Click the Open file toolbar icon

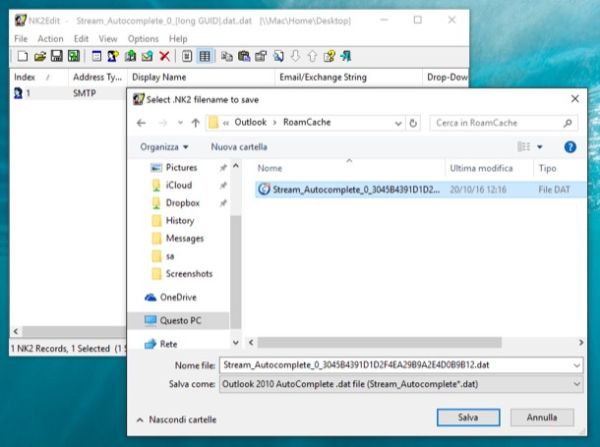[40, 56]
